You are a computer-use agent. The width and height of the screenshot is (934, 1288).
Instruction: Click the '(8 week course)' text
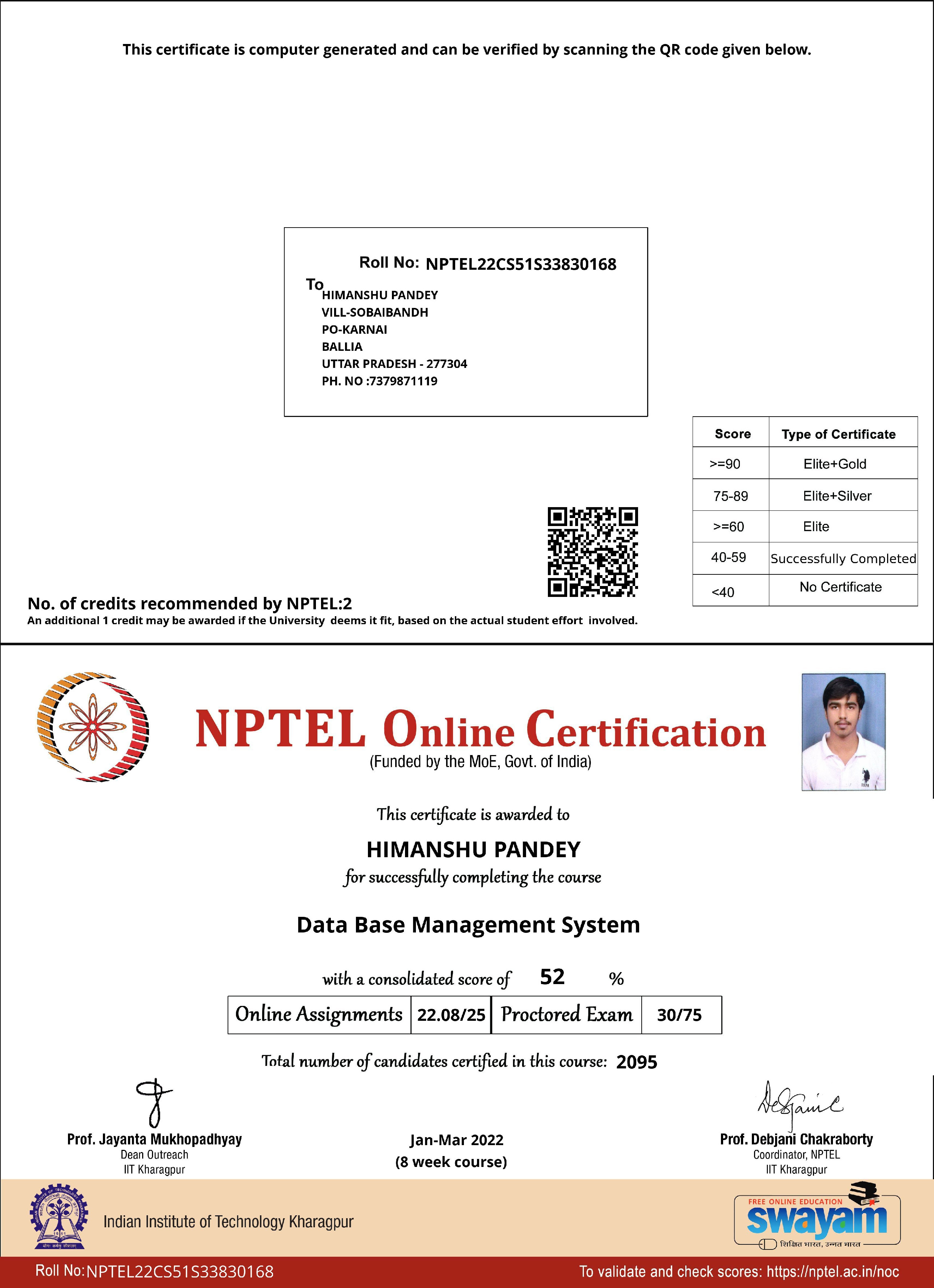452,1162
